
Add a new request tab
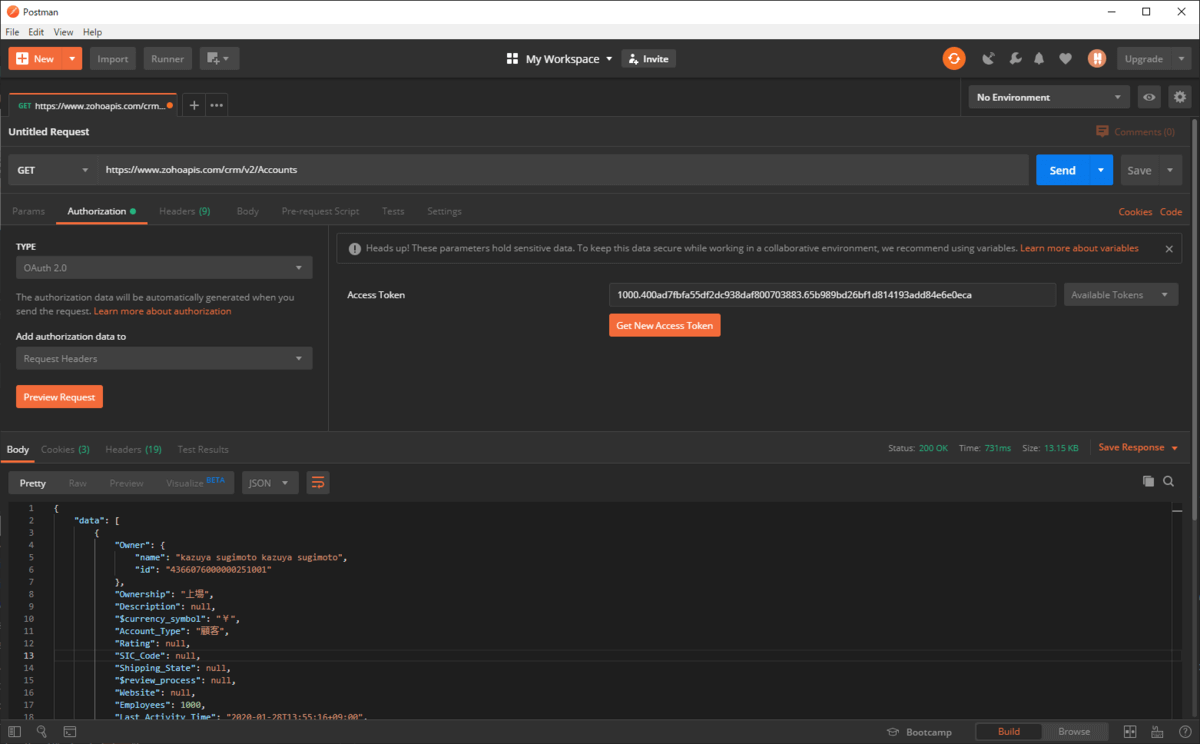(x=194, y=105)
